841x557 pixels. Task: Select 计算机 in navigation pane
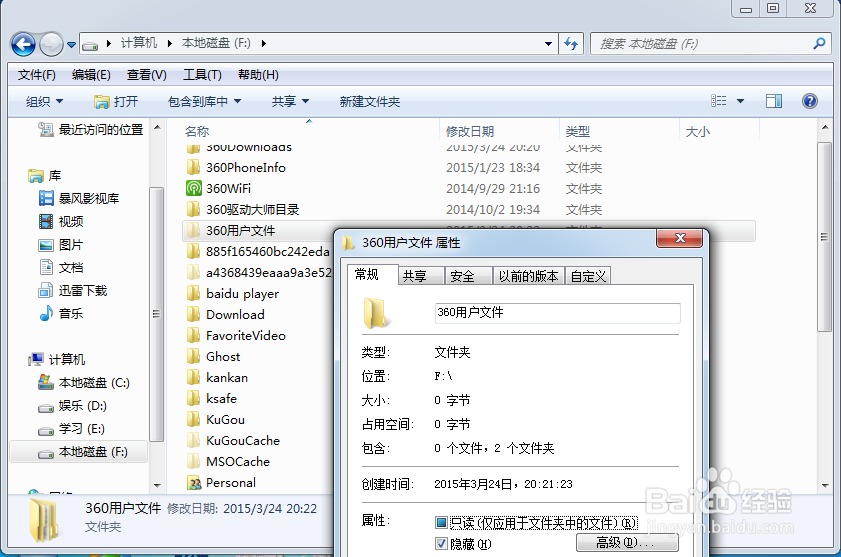point(57,360)
